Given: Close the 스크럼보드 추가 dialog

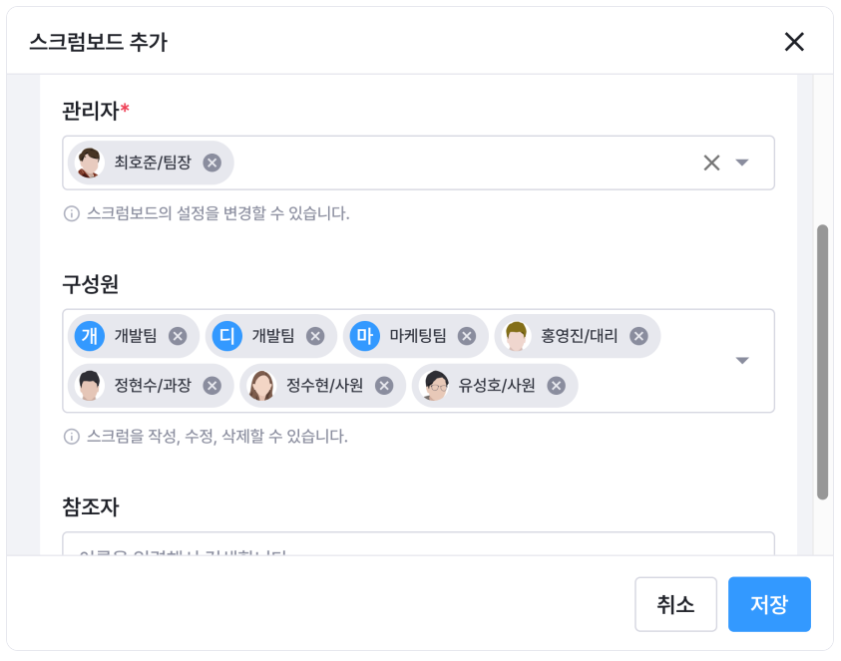Looking at the screenshot, I should click(x=794, y=41).
